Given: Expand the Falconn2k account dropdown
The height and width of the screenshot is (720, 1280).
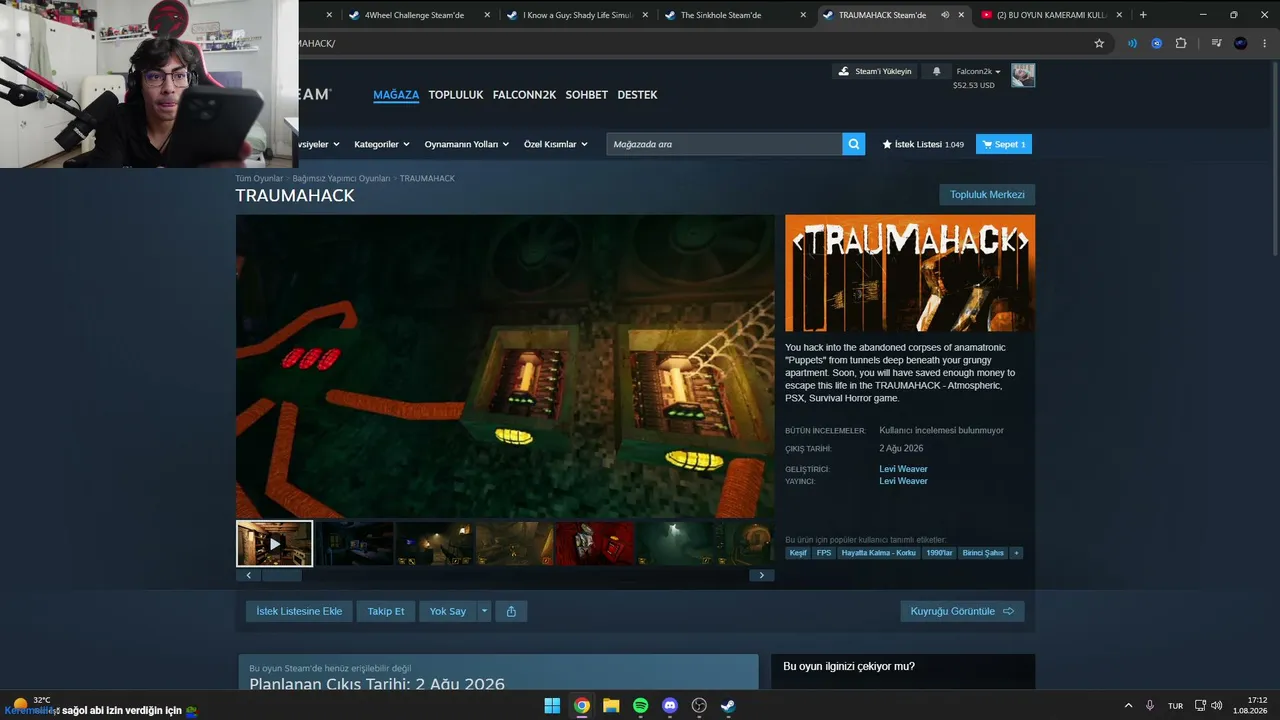Looking at the screenshot, I should pos(979,72).
